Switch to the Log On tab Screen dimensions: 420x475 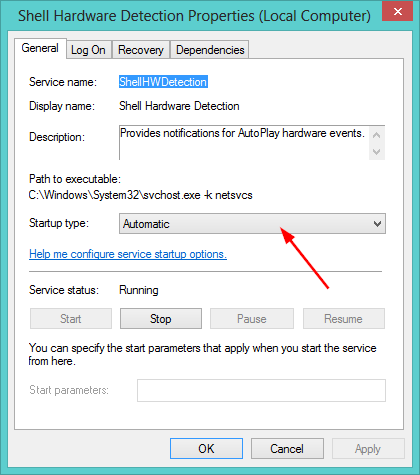tap(88, 50)
